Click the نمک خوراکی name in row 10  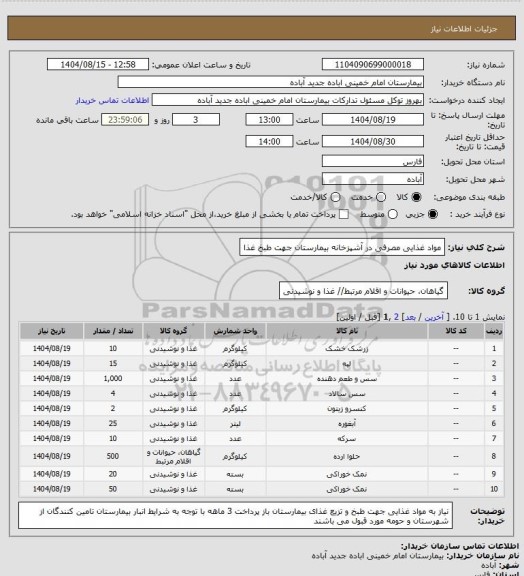point(347,489)
